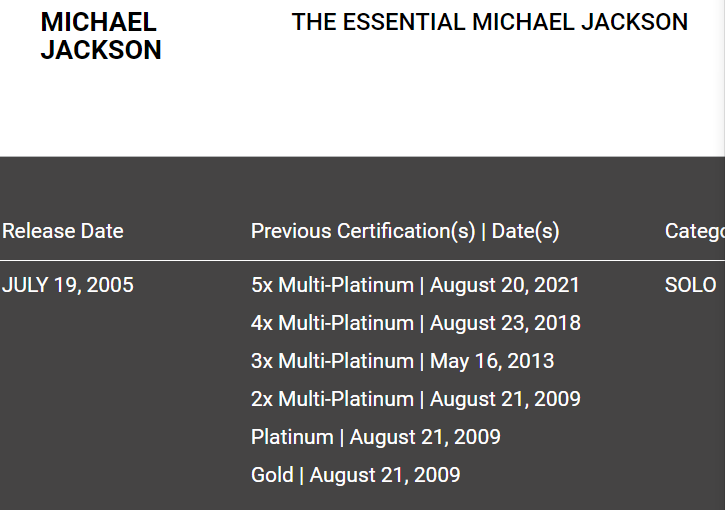Click the 5x Multi-Platinum certification text
Viewport: 725px width, 510px height.
coord(332,285)
